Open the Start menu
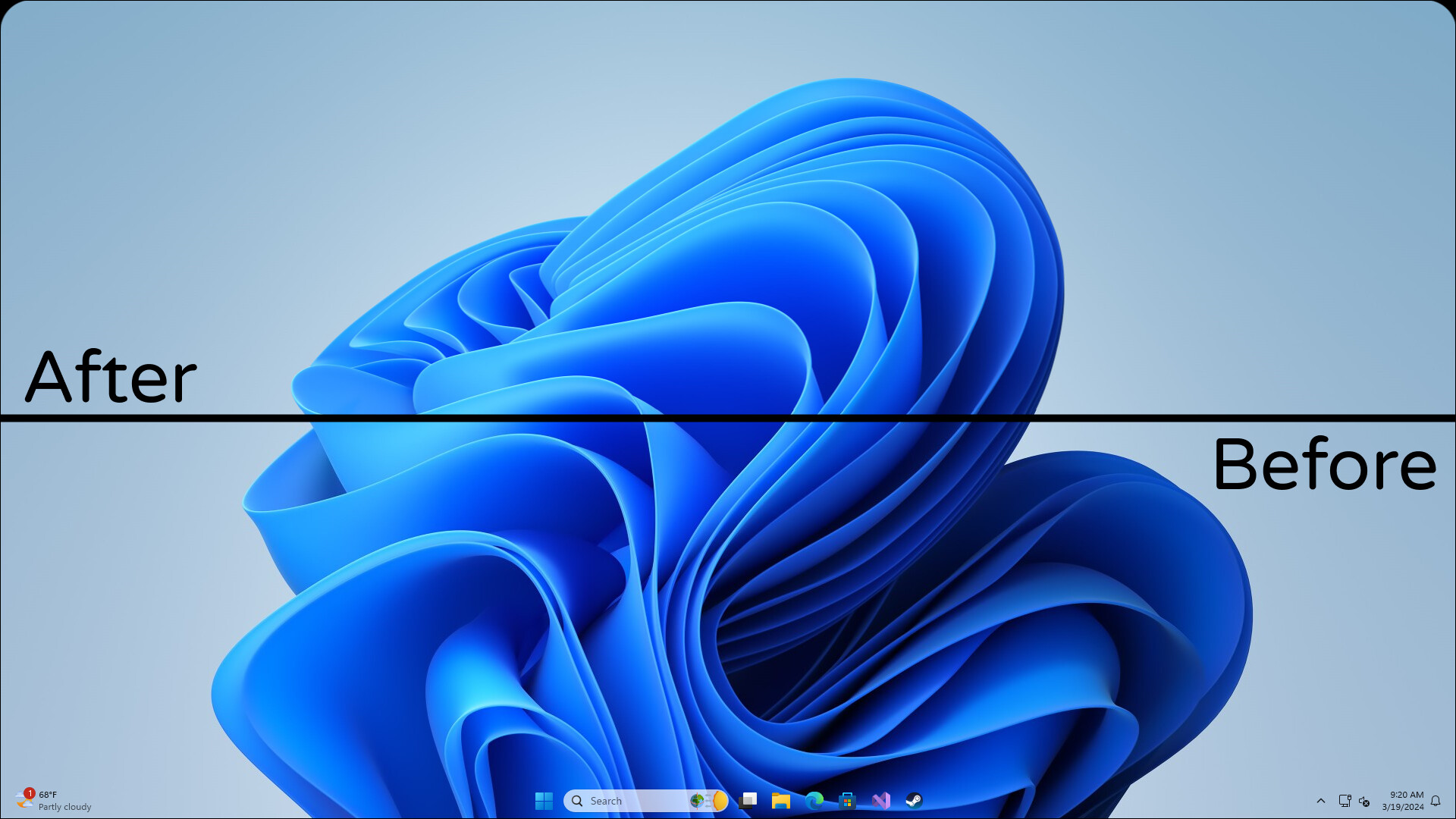 point(544,801)
